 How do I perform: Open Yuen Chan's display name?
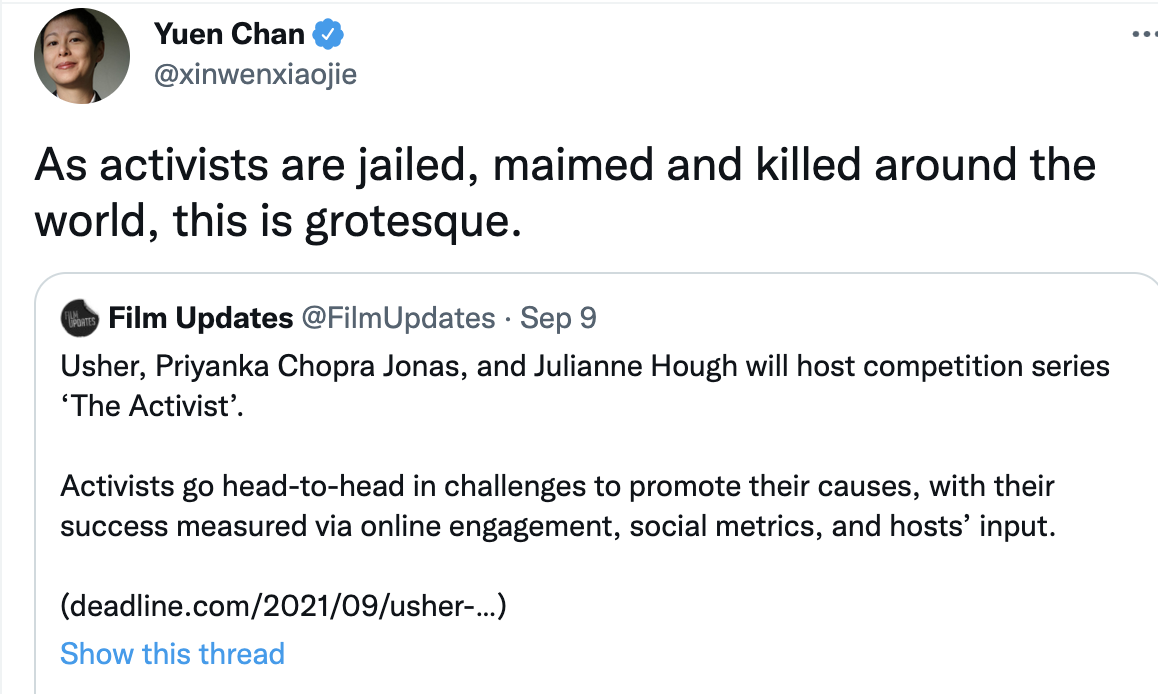229,32
